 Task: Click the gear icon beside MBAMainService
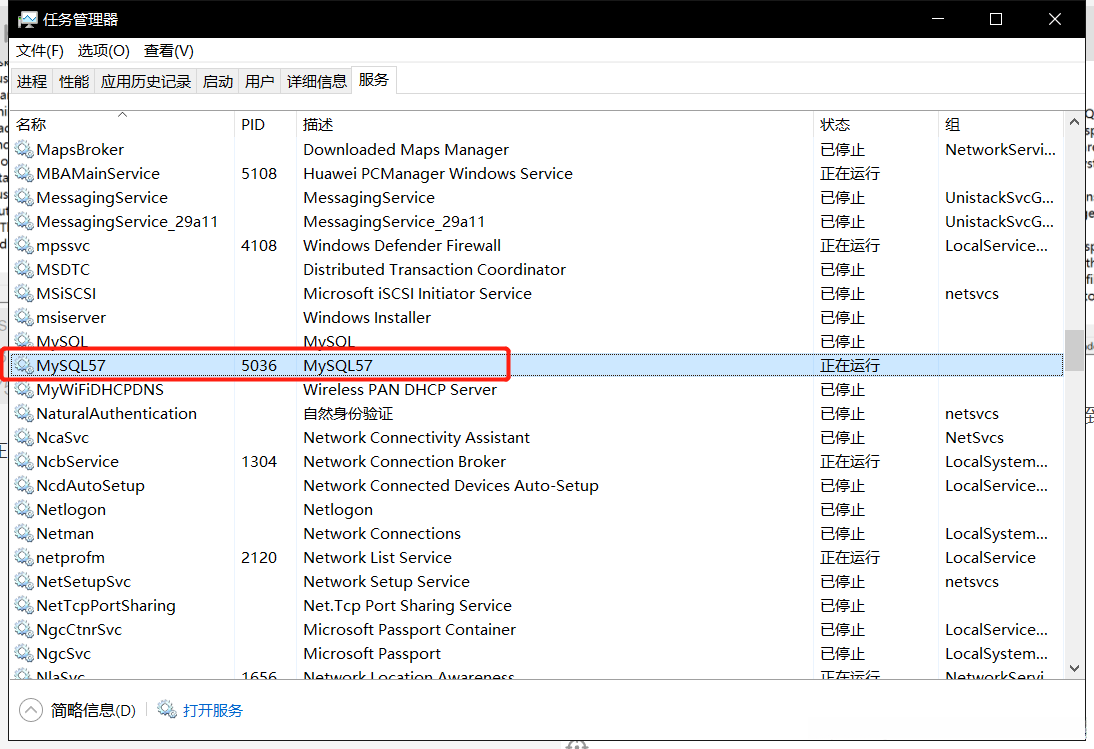[24, 173]
